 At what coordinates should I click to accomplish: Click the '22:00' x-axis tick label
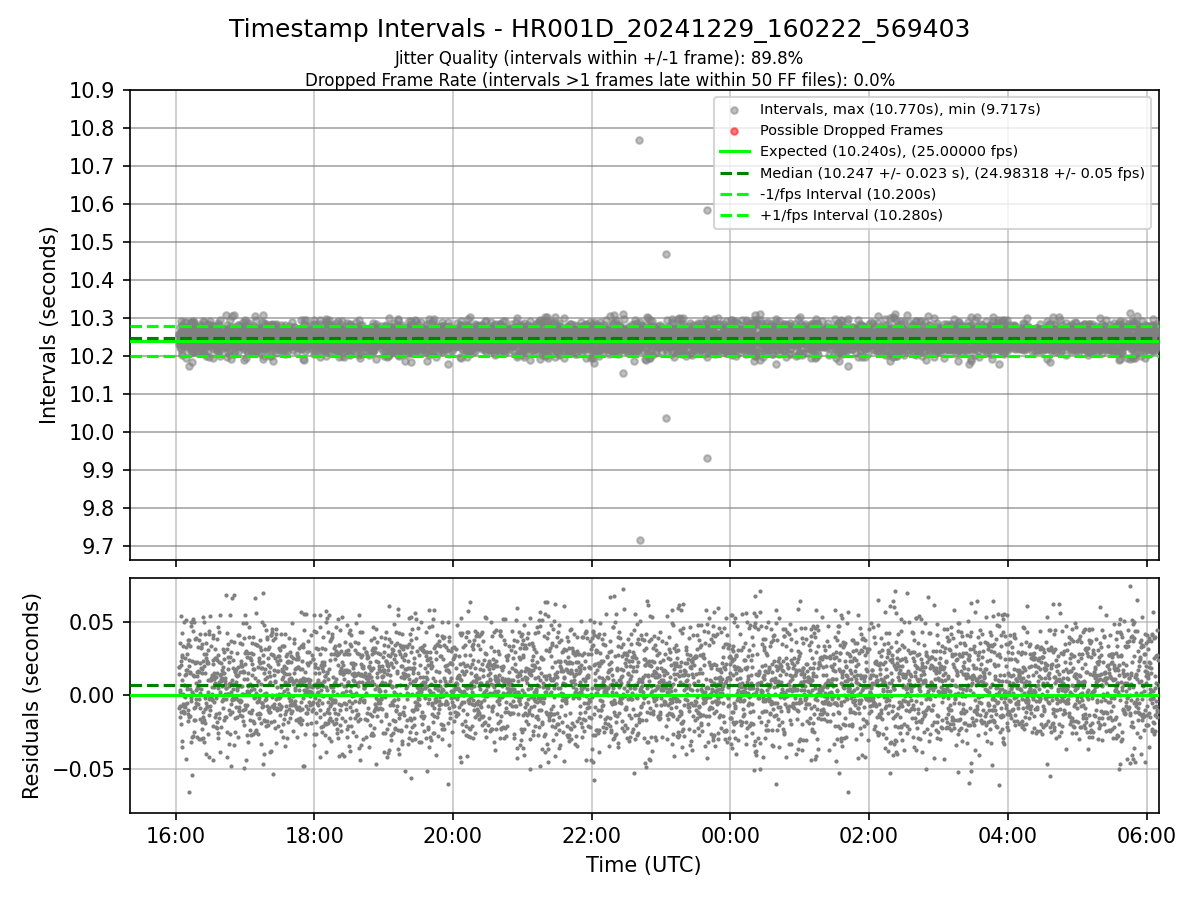pos(591,835)
